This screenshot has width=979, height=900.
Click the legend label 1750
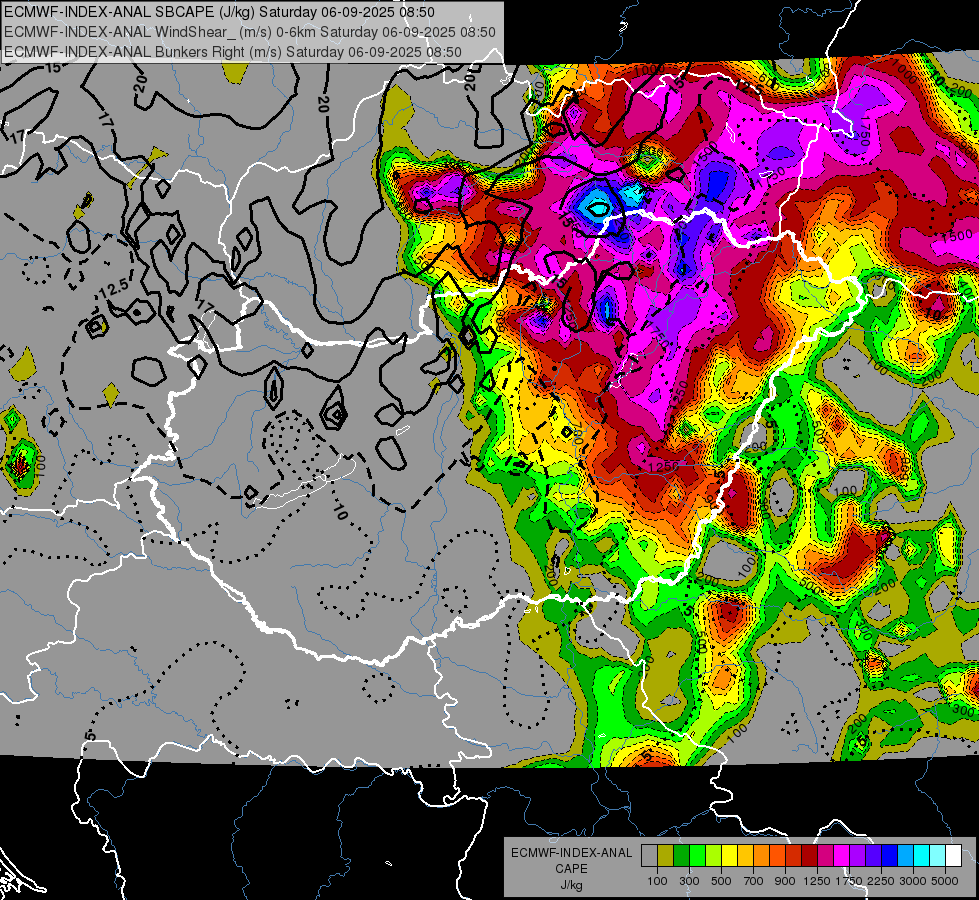(x=849, y=881)
